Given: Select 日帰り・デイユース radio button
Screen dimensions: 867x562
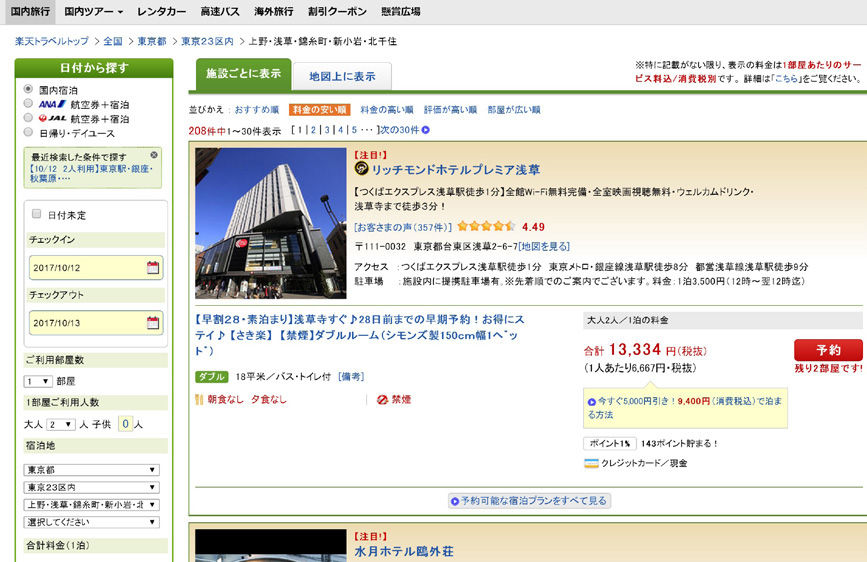Looking at the screenshot, I should pos(28,132).
